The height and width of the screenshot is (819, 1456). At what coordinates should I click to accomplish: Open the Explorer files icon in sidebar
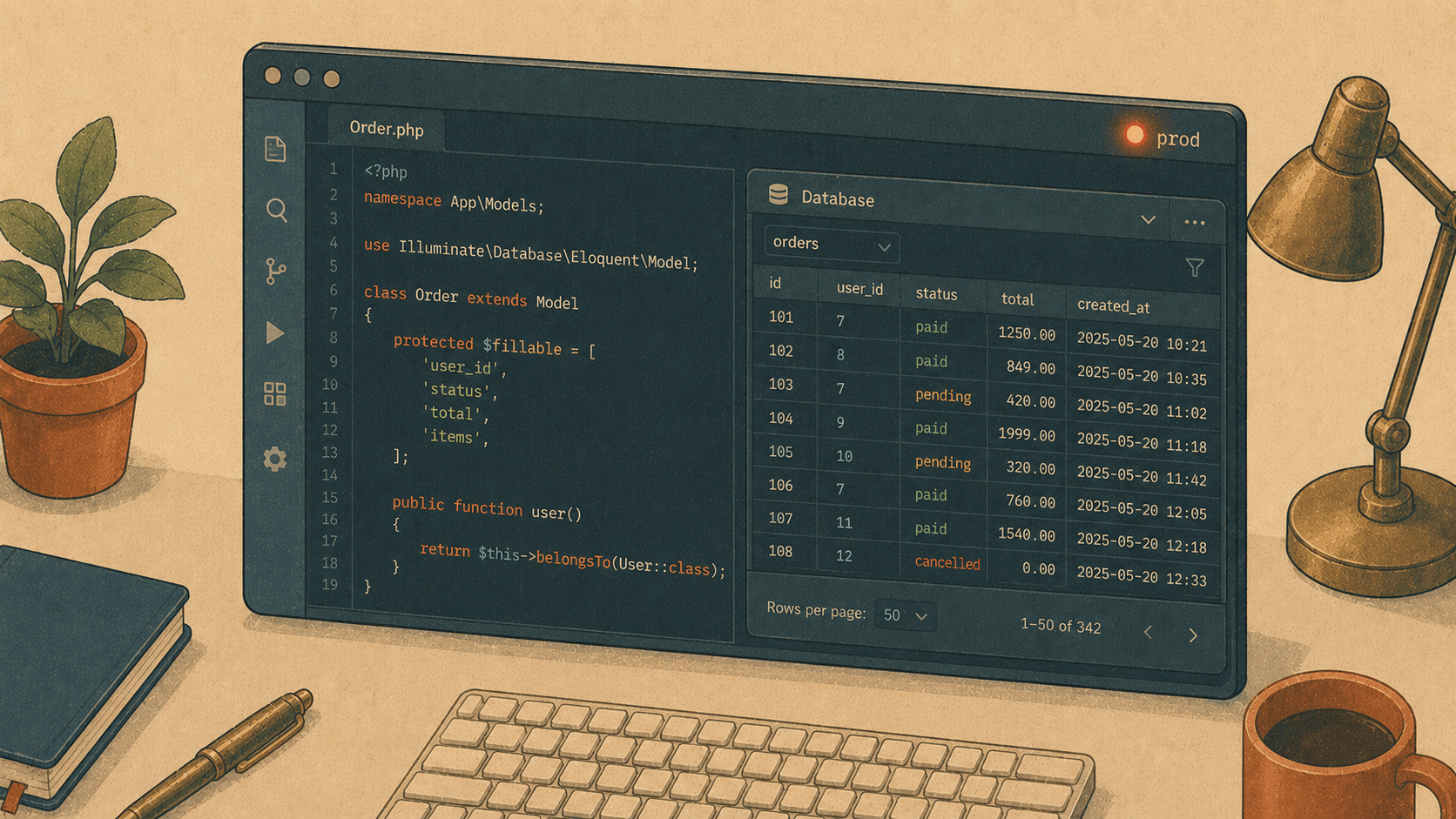coord(275,150)
